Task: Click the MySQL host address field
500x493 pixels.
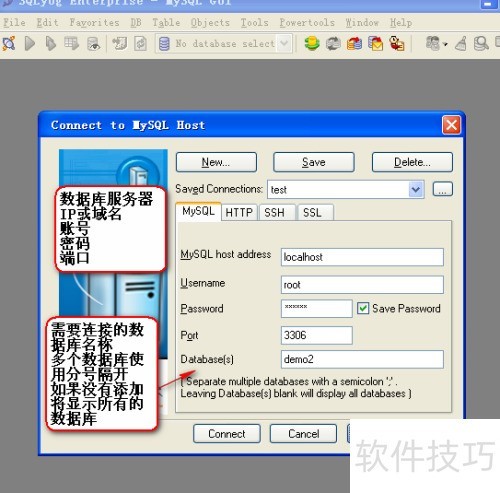Action: (362, 257)
